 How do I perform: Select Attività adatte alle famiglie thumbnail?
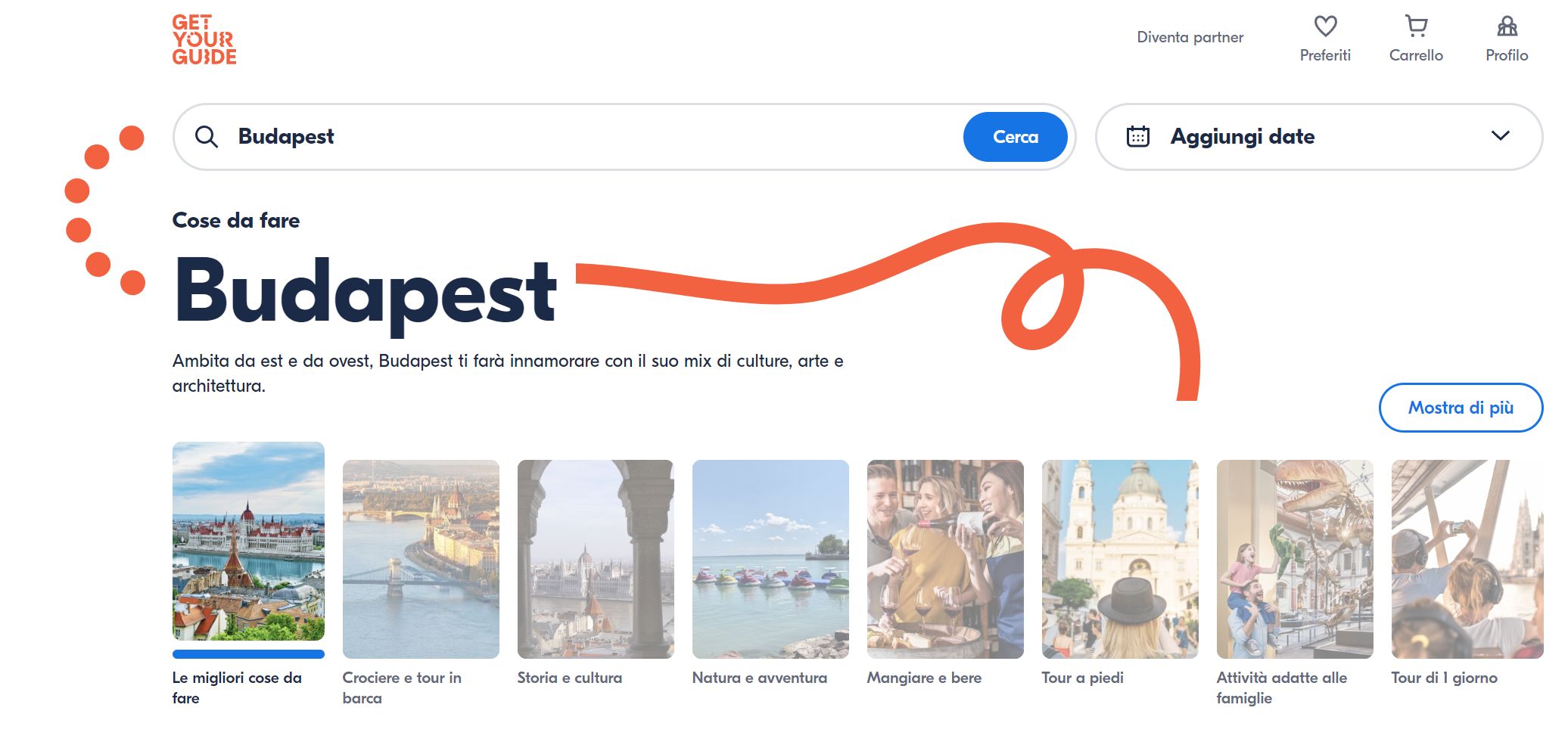[1295, 559]
